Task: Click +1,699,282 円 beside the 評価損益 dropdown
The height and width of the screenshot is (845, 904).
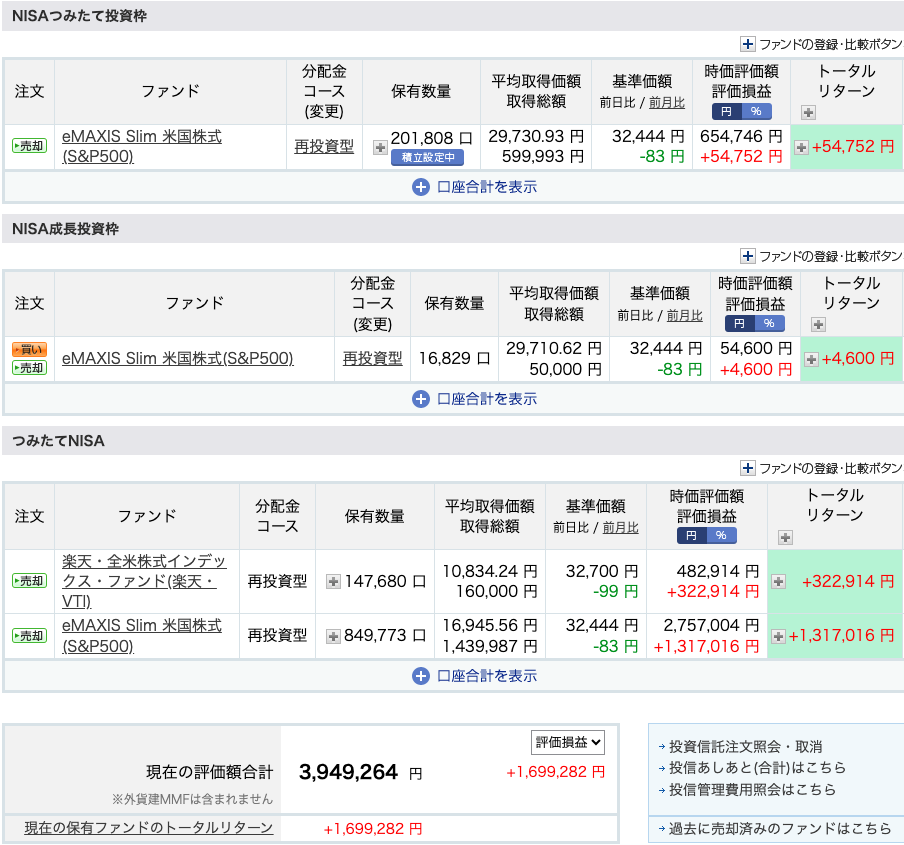Action: (556, 772)
